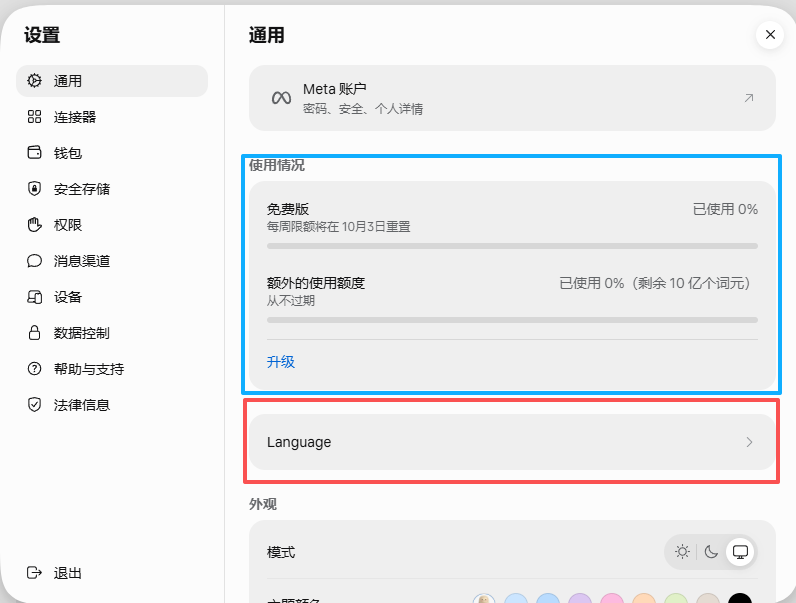796x603 pixels.
Task: Click the 免费版 usage progress bar
Action: click(x=512, y=246)
